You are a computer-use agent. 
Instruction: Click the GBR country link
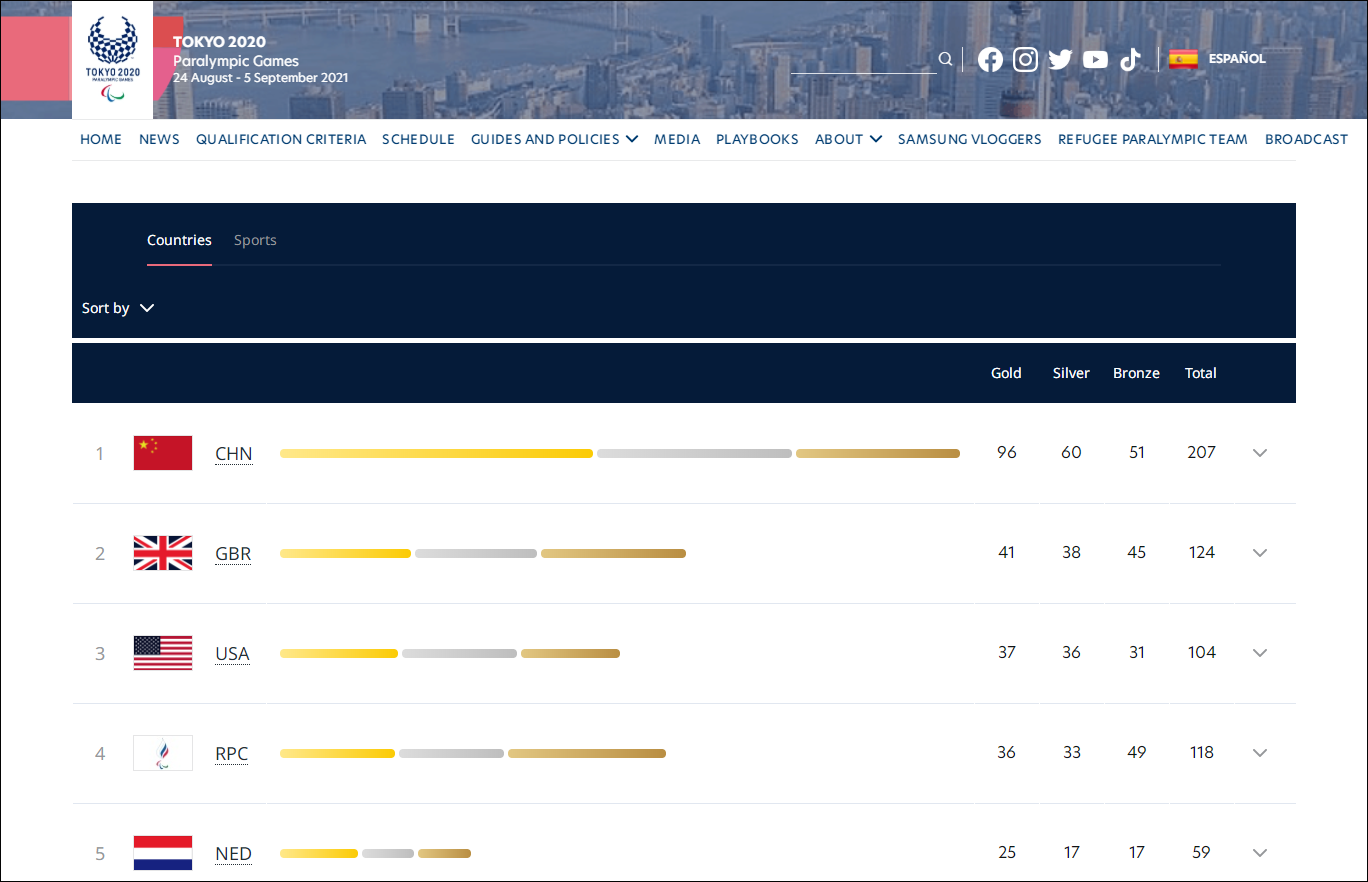tap(233, 554)
